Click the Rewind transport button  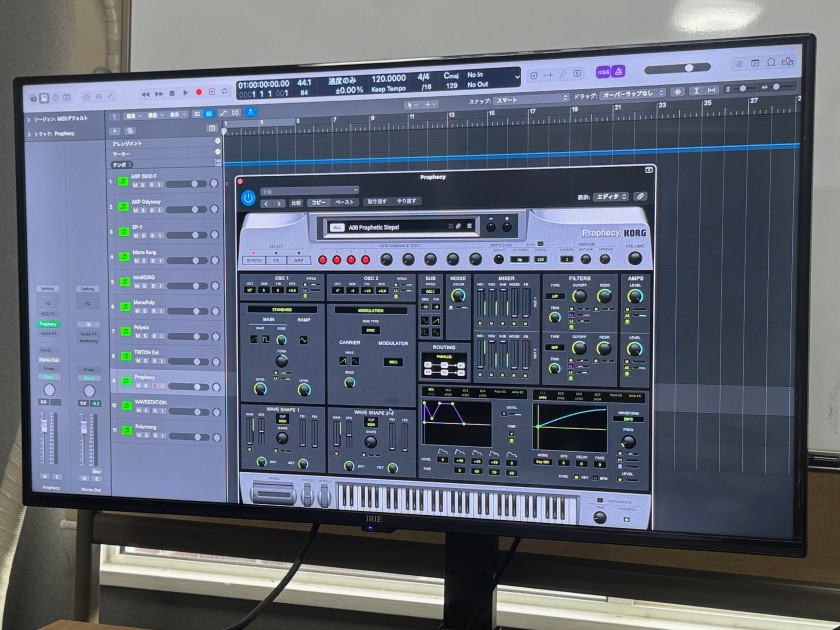pyautogui.click(x=145, y=94)
